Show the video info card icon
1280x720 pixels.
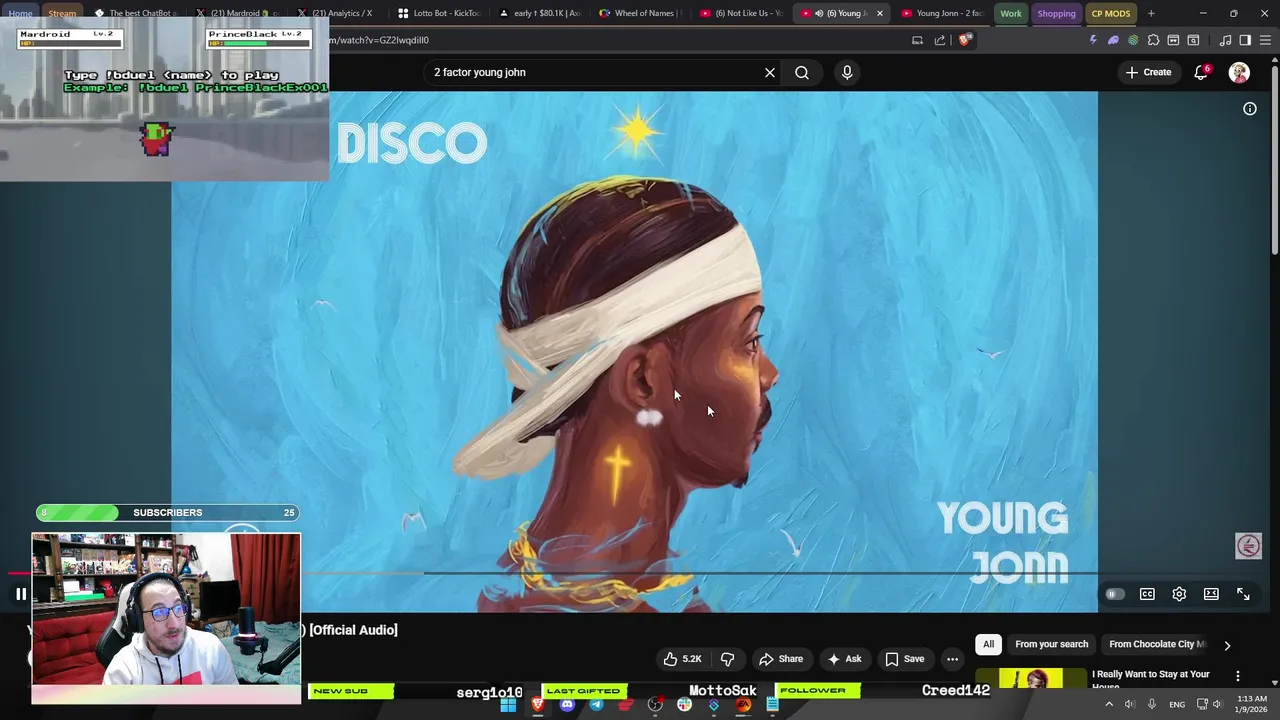(x=1250, y=109)
